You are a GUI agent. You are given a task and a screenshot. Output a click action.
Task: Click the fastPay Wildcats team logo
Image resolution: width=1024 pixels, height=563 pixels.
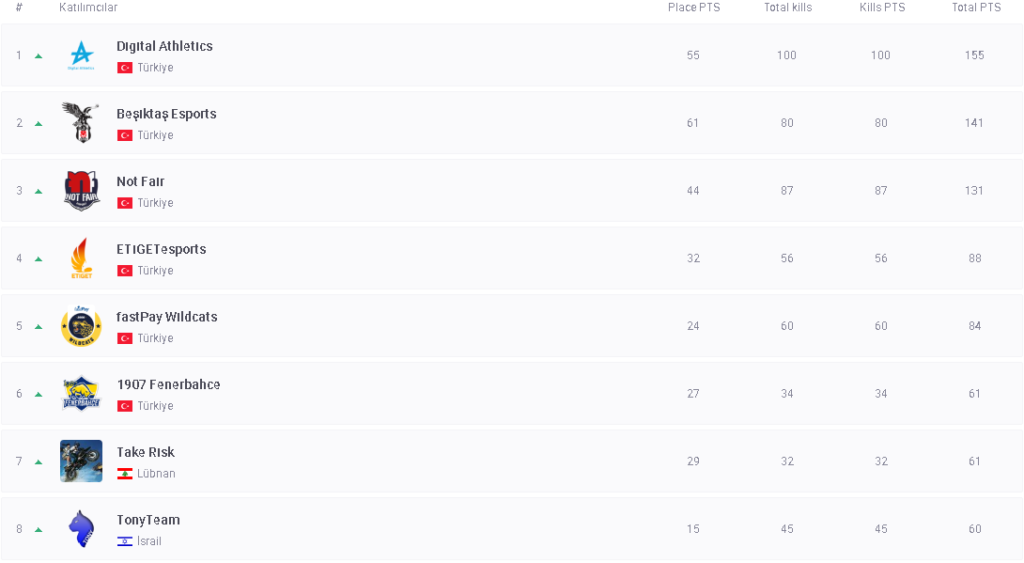[x=81, y=326]
